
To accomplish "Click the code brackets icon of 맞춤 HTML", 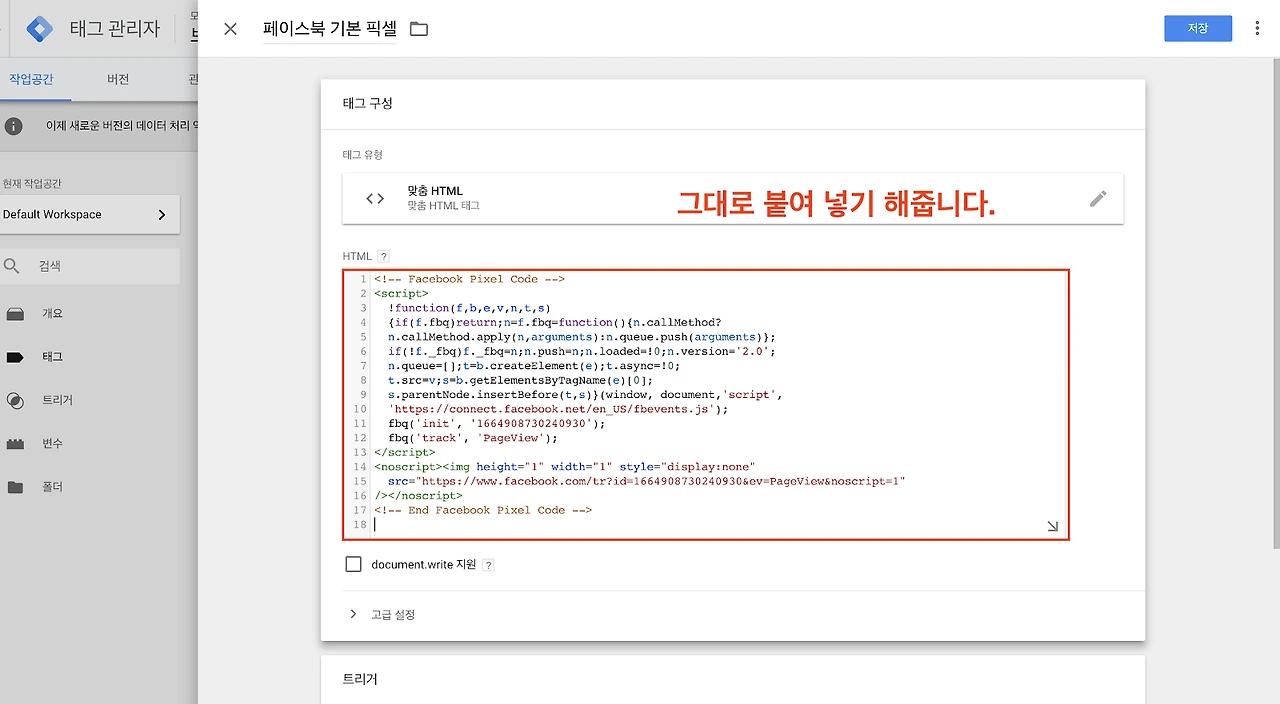I will point(375,198).
